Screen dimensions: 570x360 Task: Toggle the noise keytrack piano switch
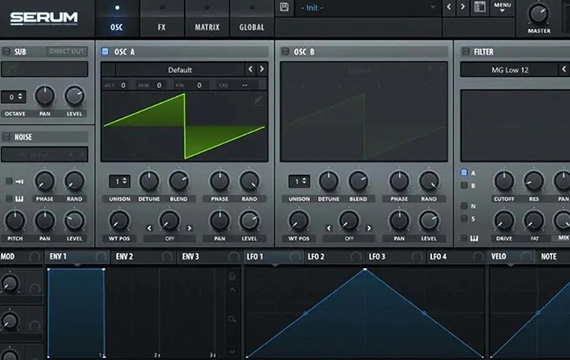[9, 199]
